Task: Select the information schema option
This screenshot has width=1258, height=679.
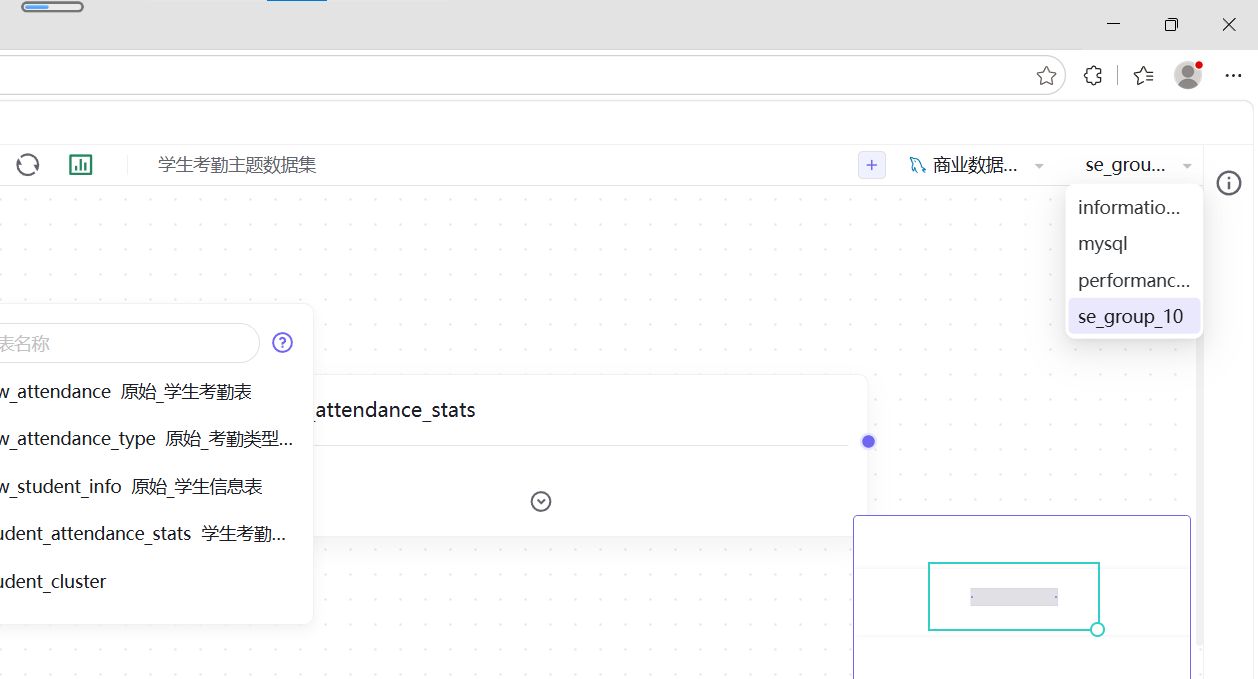Action: tap(1134, 208)
